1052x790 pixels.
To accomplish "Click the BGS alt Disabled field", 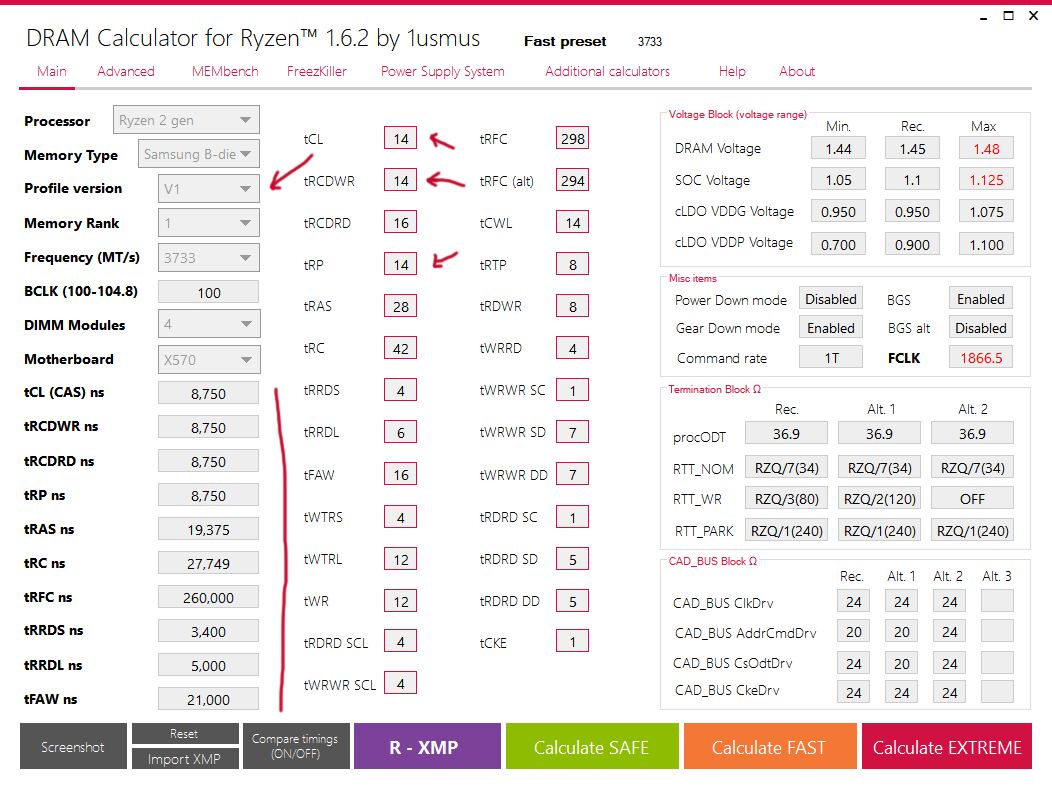I will (x=981, y=328).
